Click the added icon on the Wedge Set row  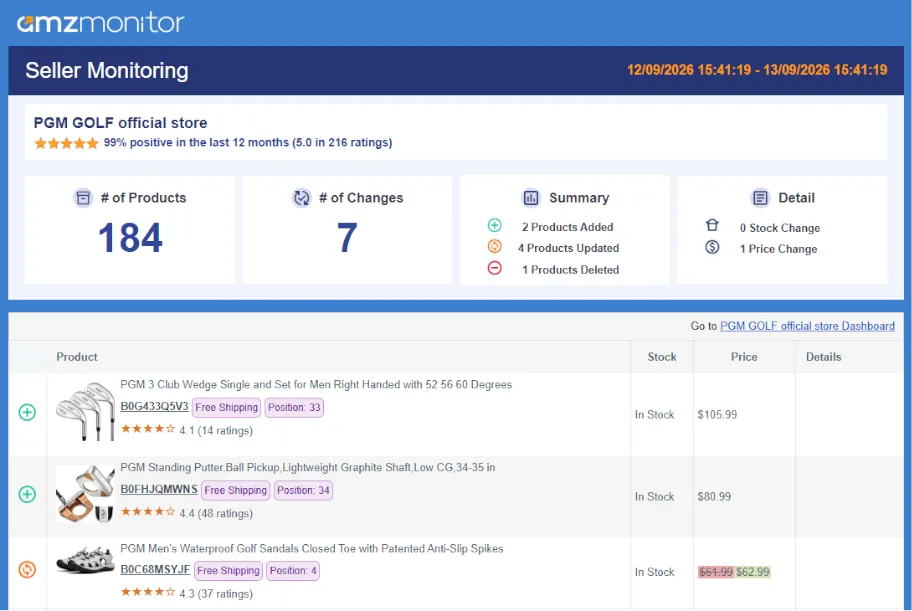pyautogui.click(x=27, y=413)
